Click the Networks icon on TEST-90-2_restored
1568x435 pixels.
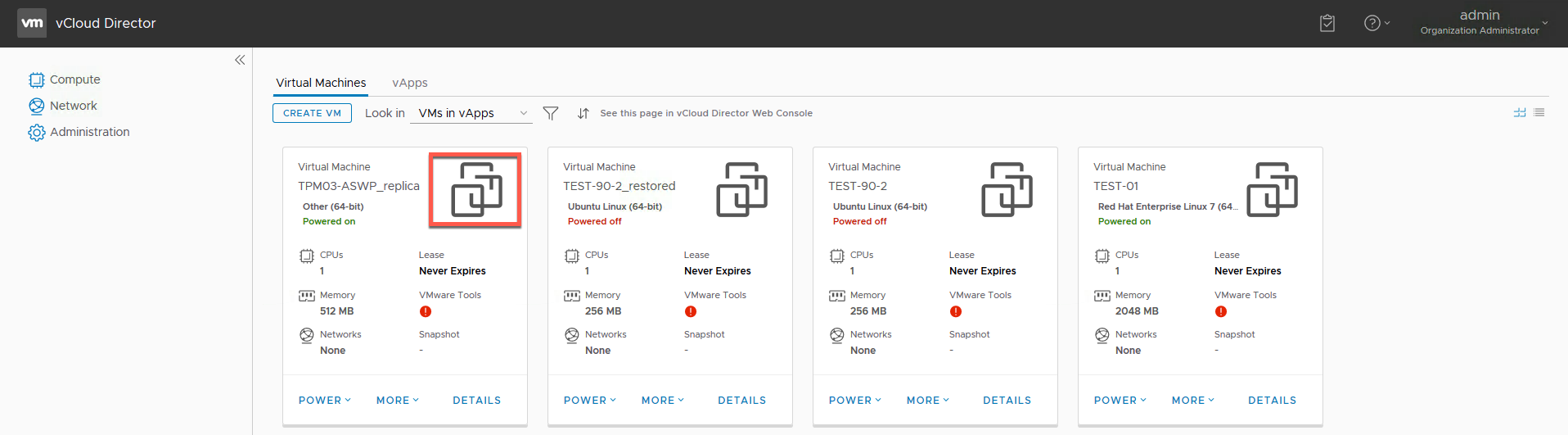coord(572,335)
